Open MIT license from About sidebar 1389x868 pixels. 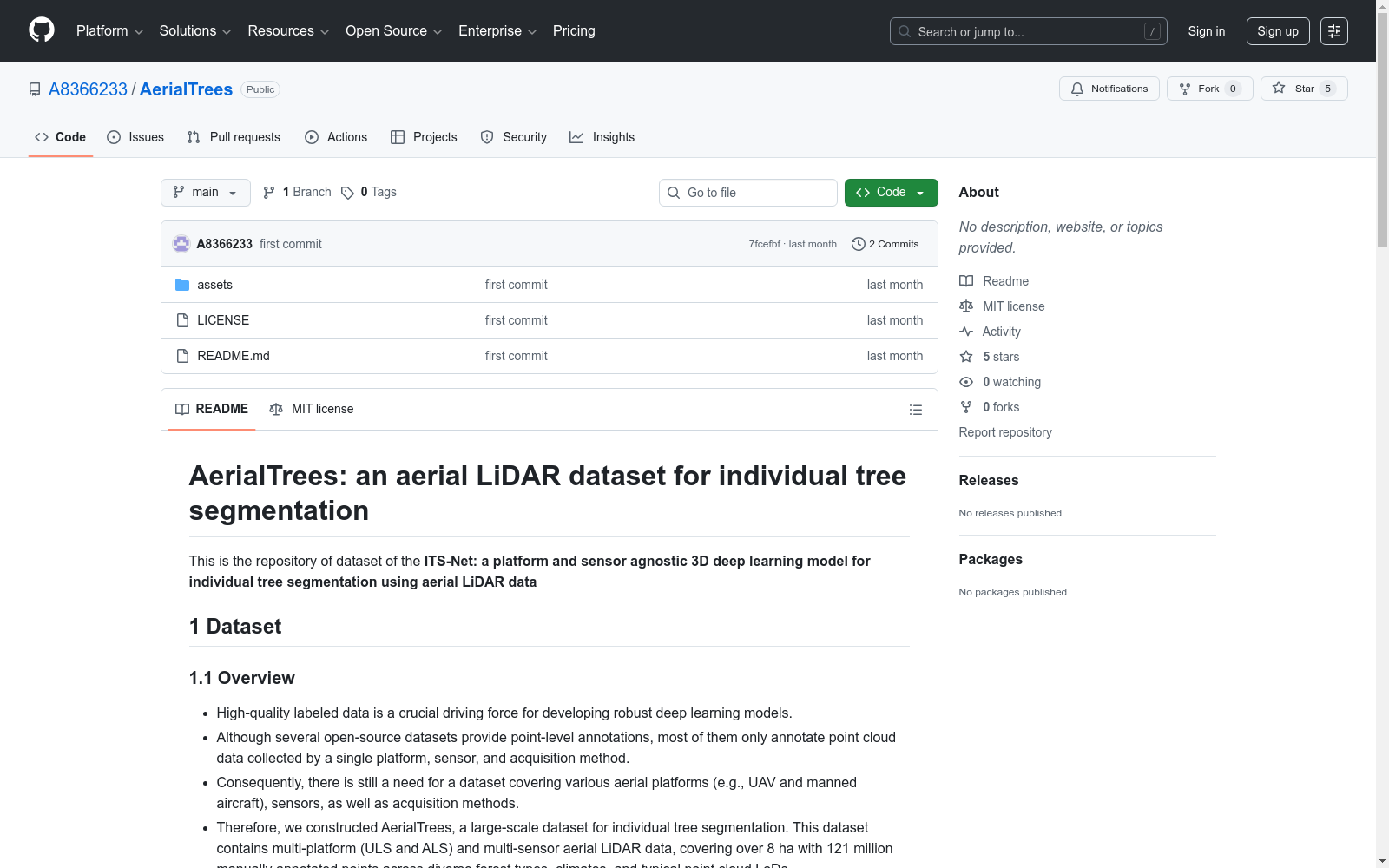coord(1002,306)
